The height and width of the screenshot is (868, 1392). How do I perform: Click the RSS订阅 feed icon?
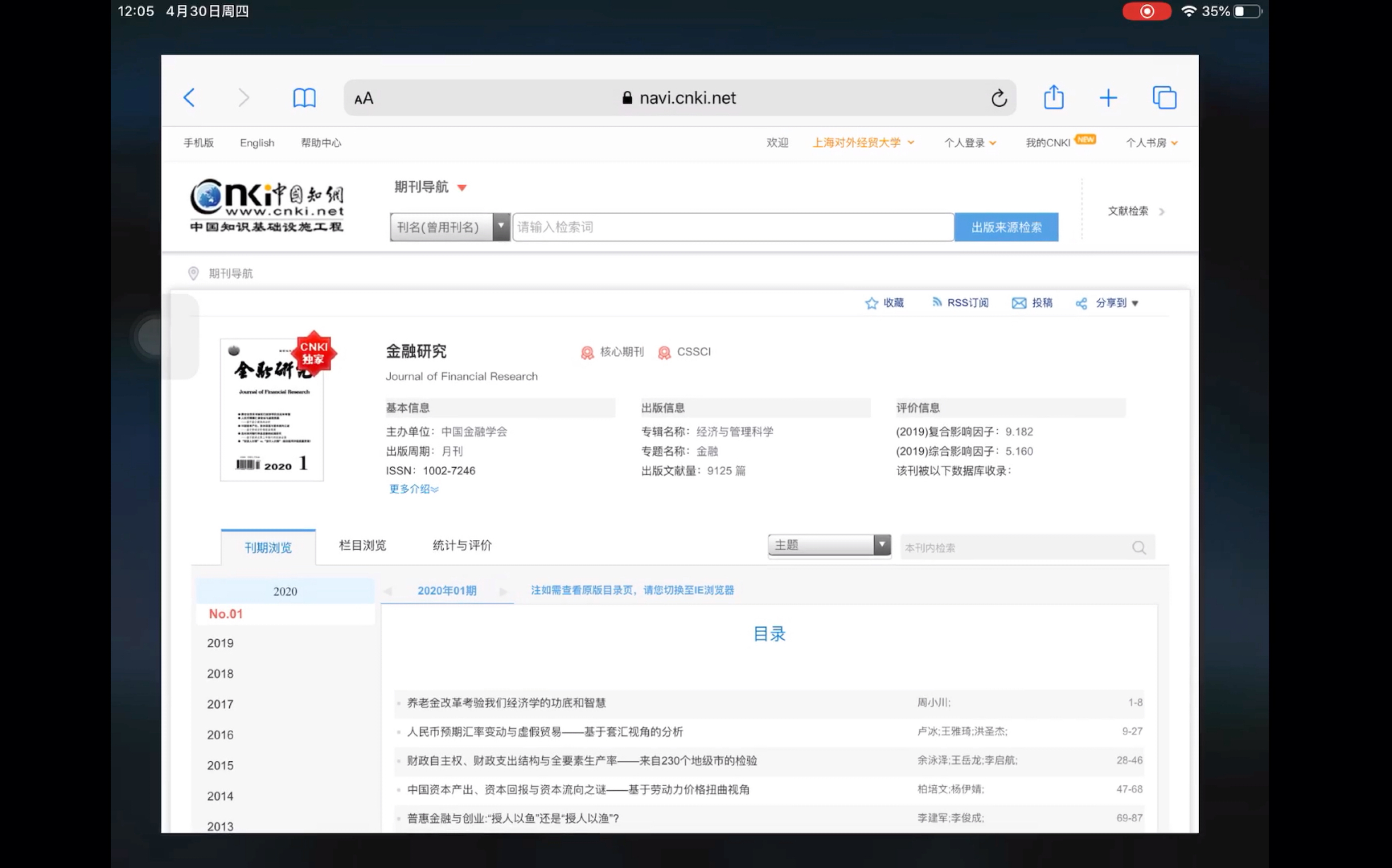(x=937, y=302)
